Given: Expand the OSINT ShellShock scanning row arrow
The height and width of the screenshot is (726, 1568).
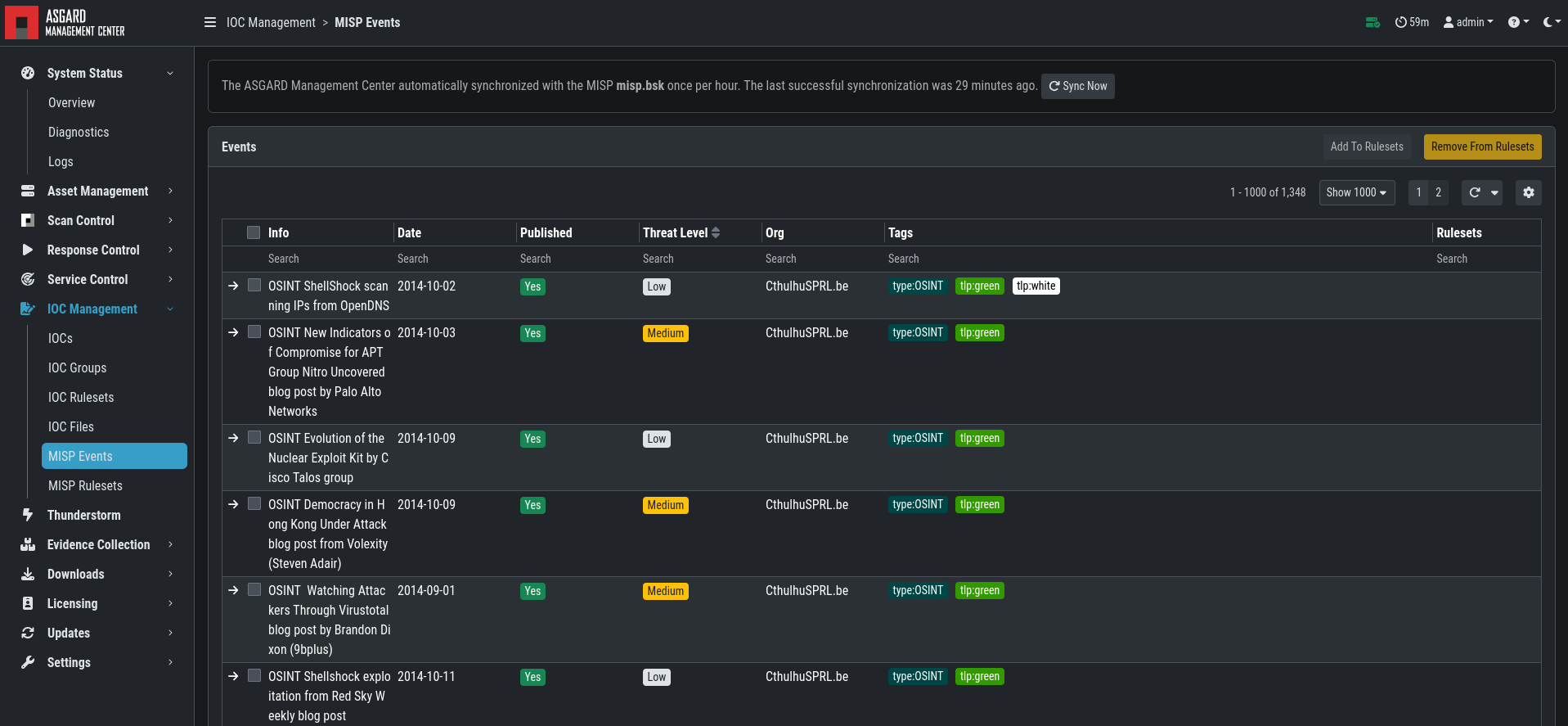Looking at the screenshot, I should coord(233,286).
